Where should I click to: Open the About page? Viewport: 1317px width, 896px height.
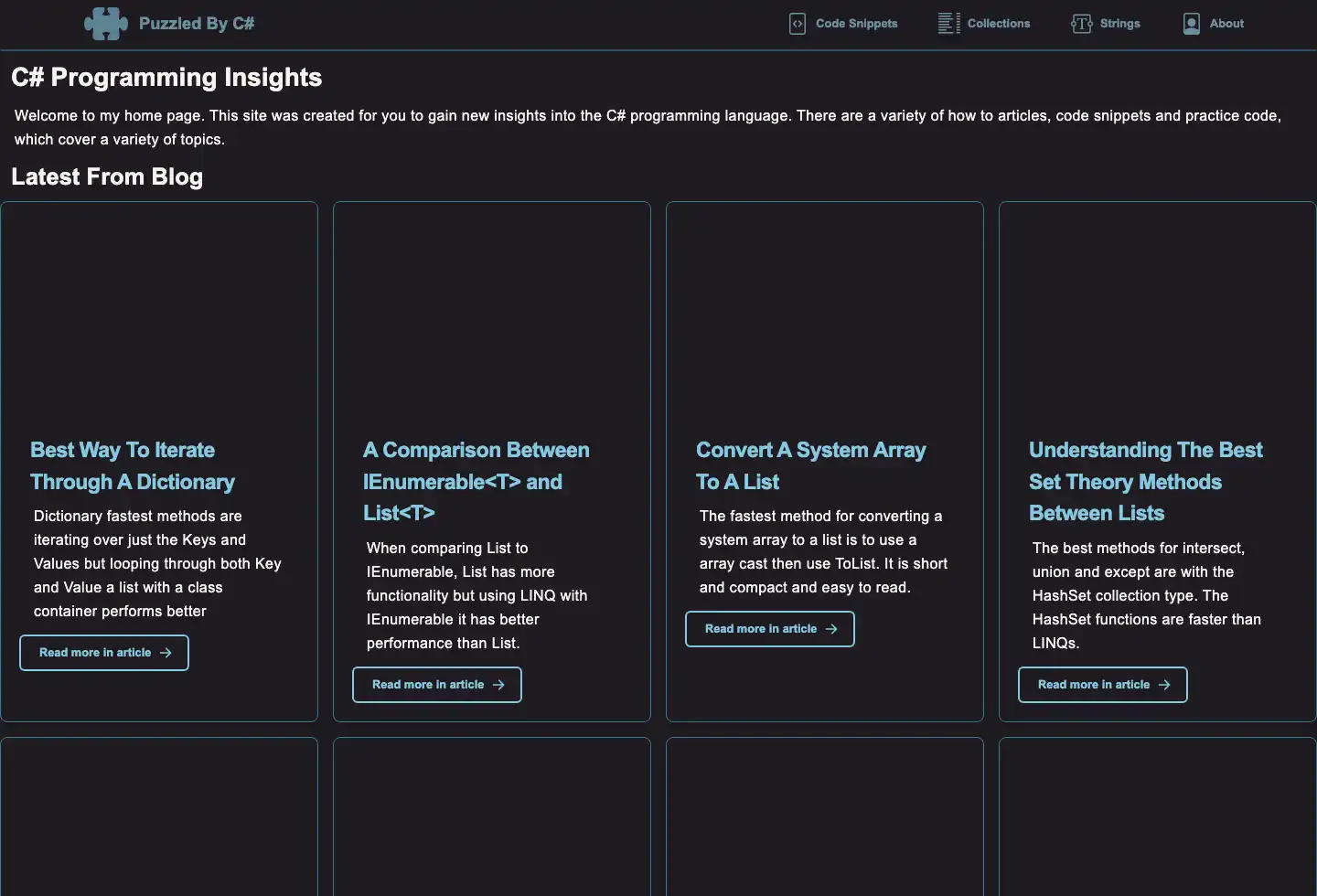1226,24
